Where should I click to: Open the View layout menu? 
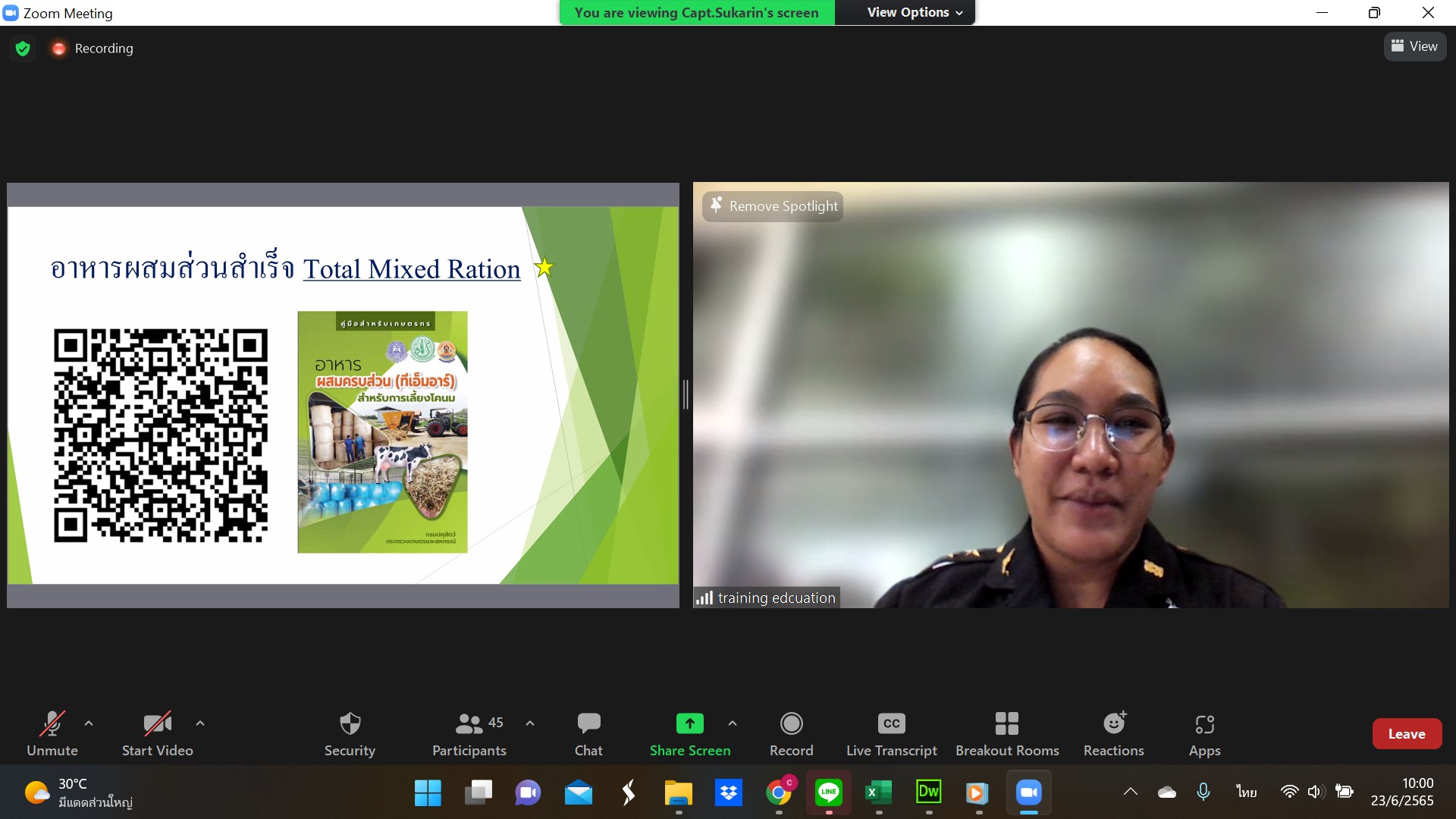1415,46
